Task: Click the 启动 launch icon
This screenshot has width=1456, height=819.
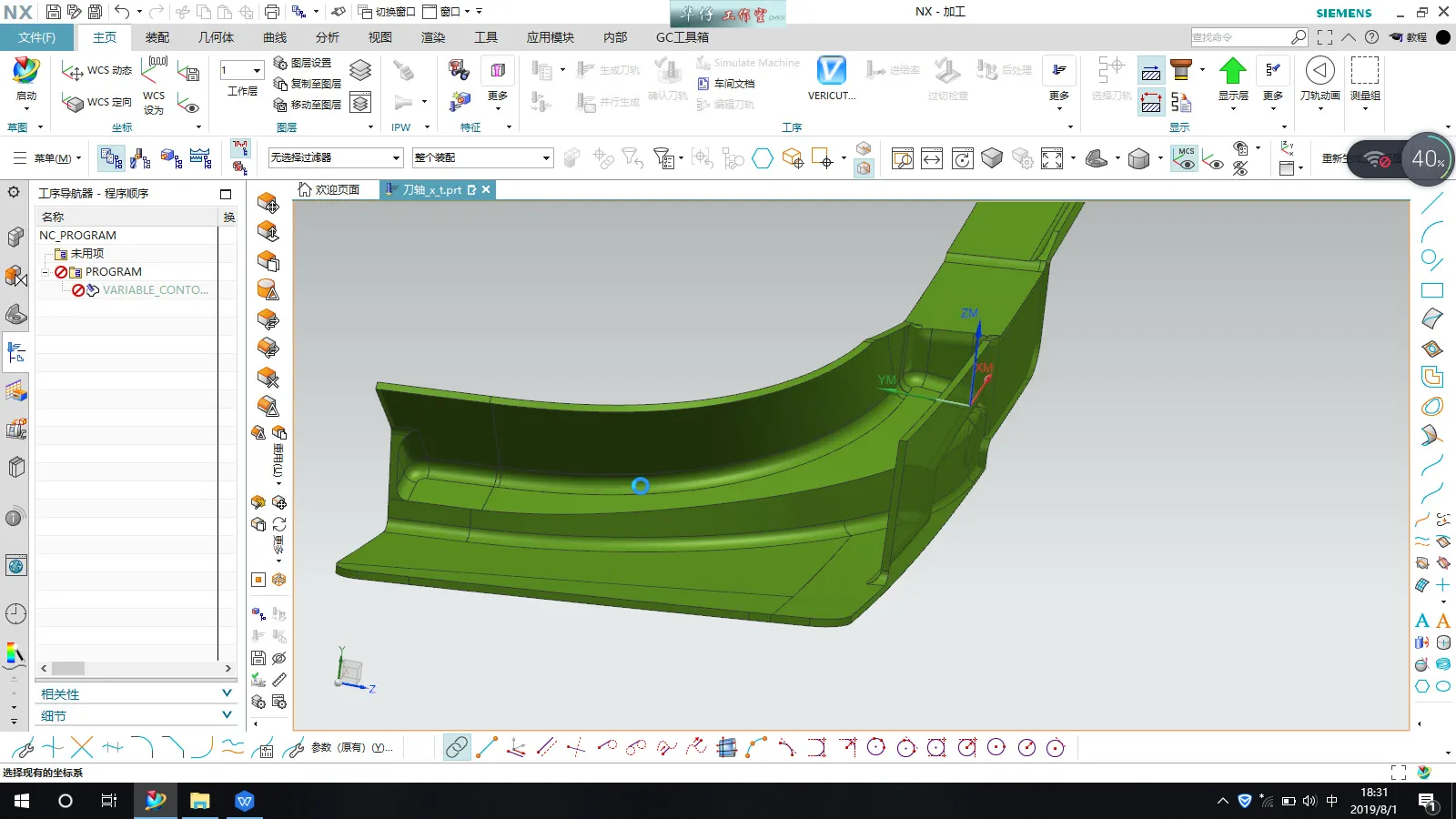Action: 26,72
